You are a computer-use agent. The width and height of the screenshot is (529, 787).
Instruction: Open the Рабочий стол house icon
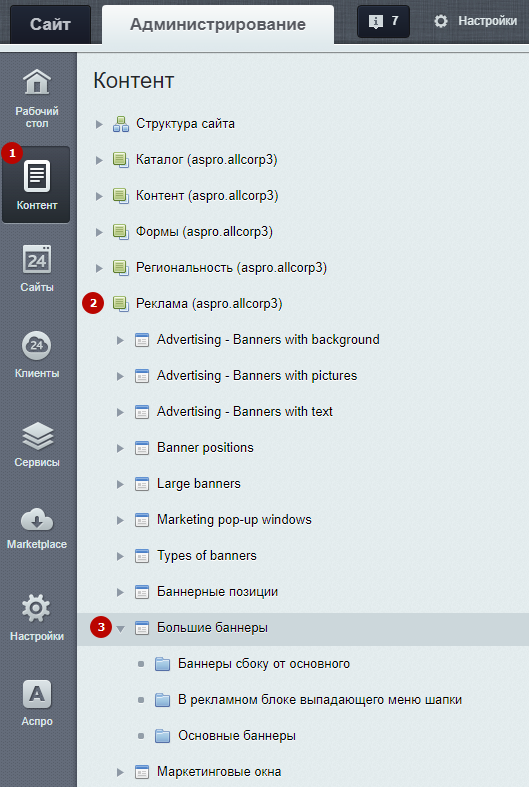(x=37, y=82)
